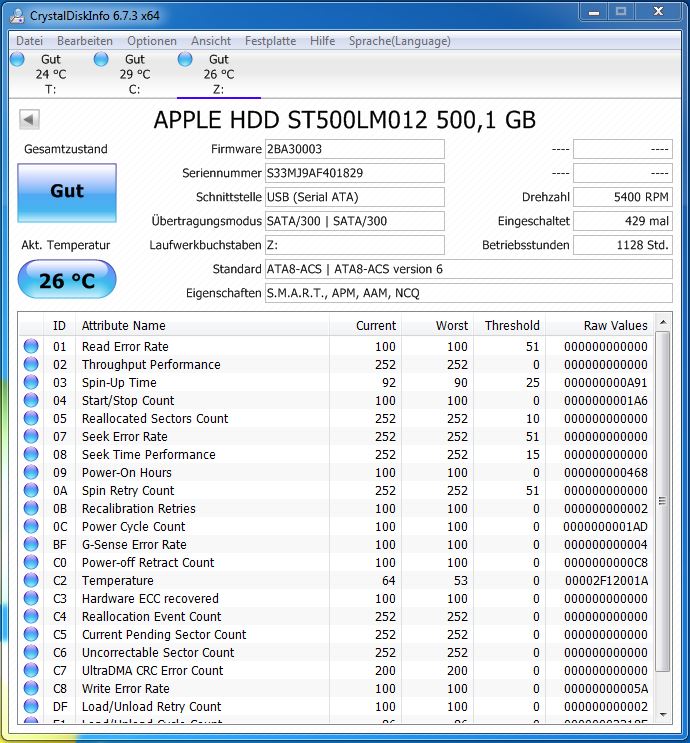Click status orb for Power-On Hours

31,472
